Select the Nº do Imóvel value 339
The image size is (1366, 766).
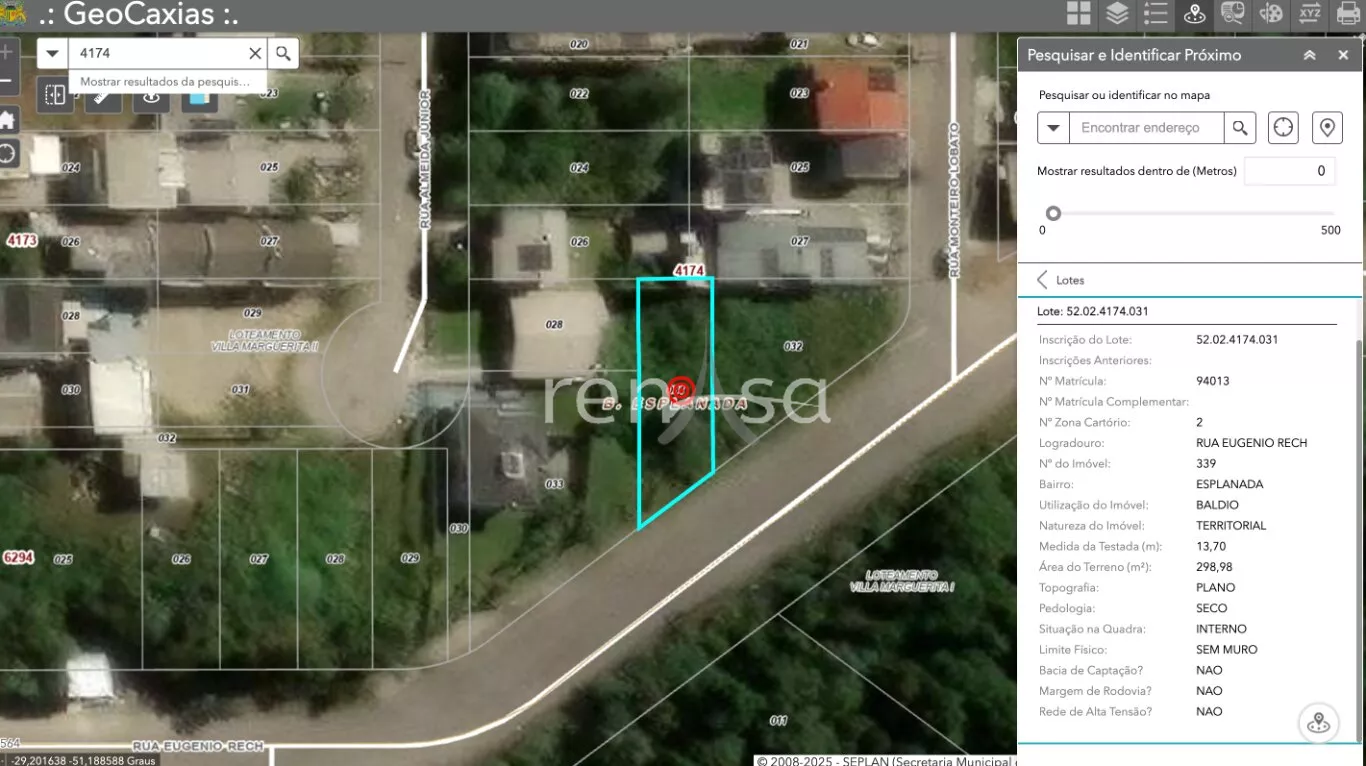coord(1206,464)
